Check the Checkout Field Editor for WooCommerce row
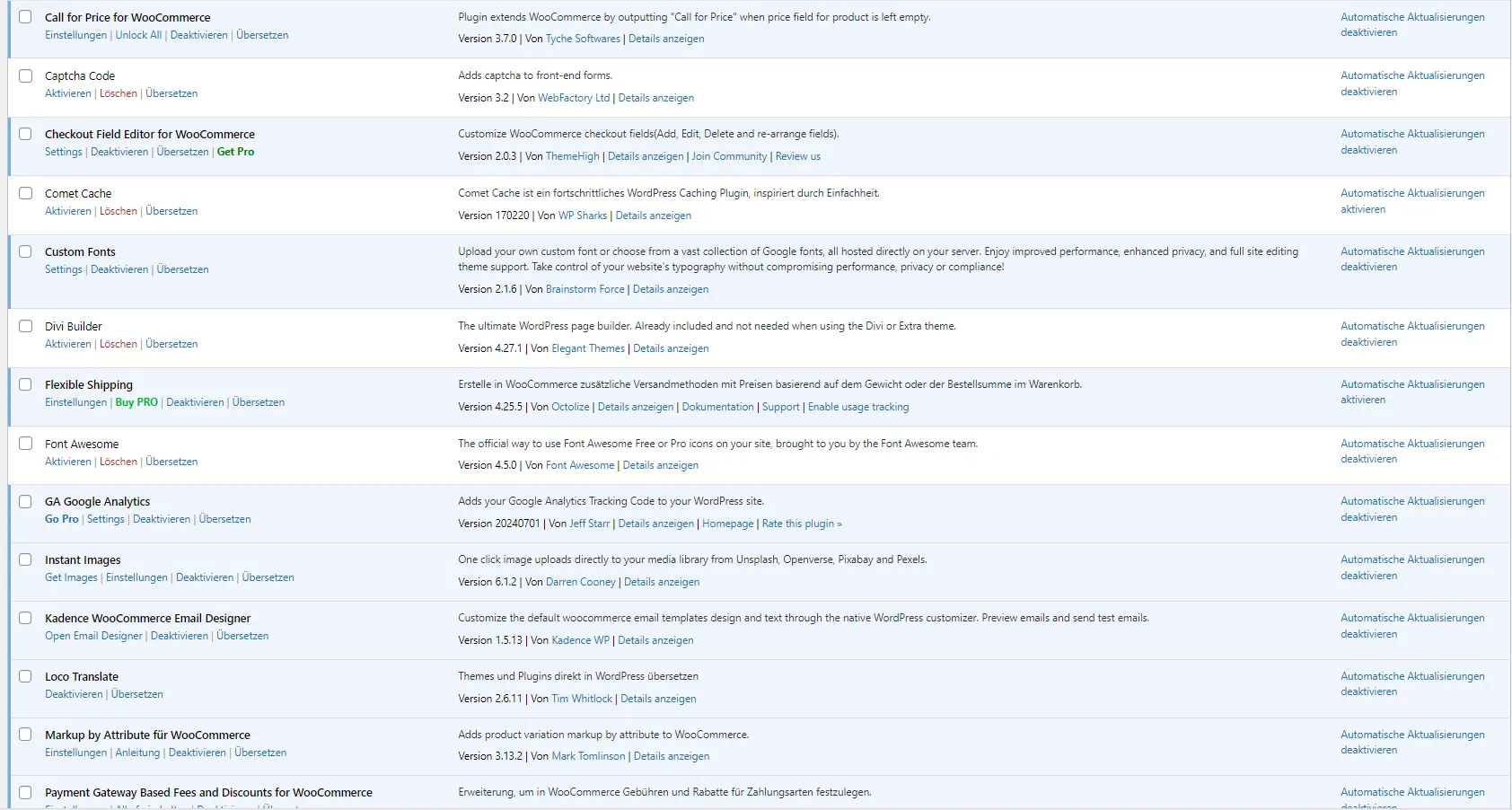This screenshot has width=1512, height=810. tap(25, 135)
